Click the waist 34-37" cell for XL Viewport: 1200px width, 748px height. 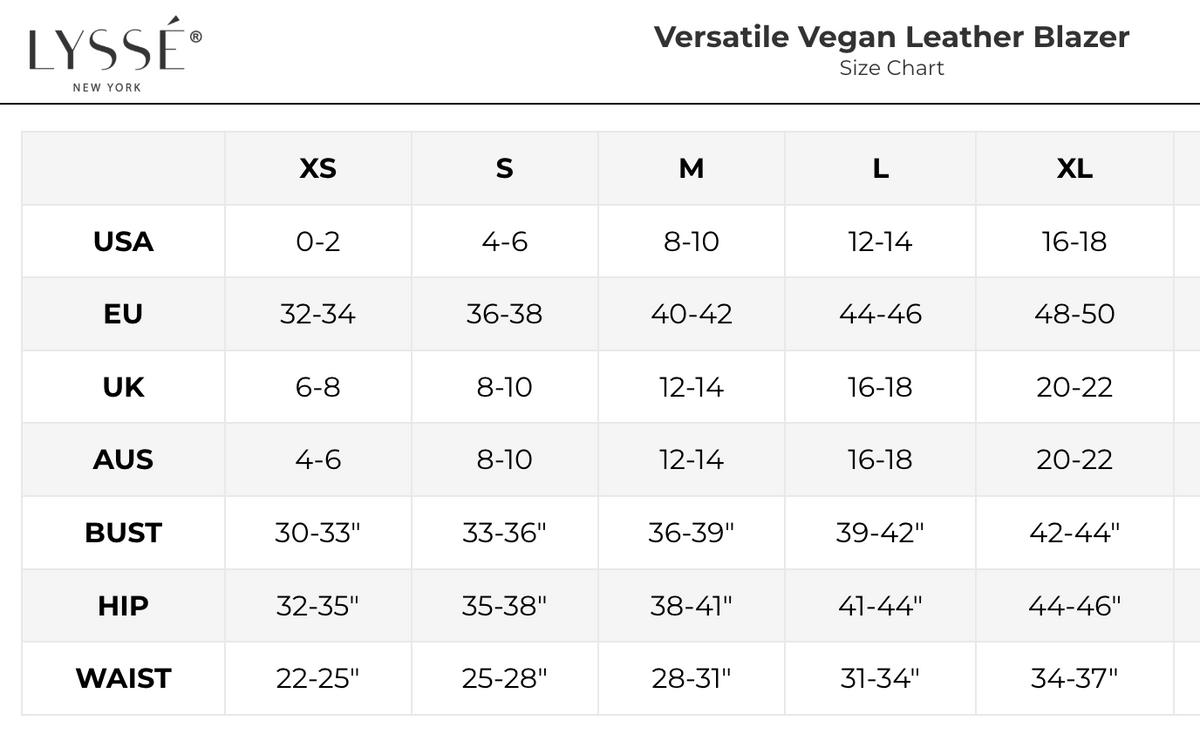(1074, 679)
